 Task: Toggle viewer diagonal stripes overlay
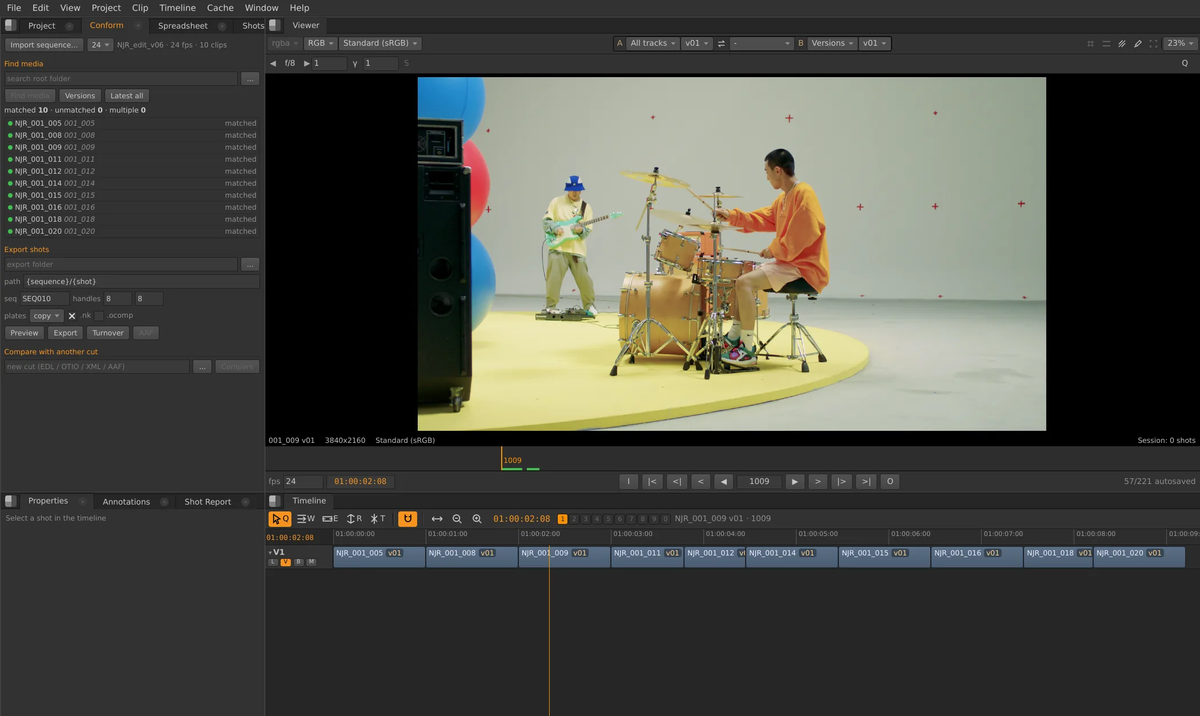[x=1122, y=44]
